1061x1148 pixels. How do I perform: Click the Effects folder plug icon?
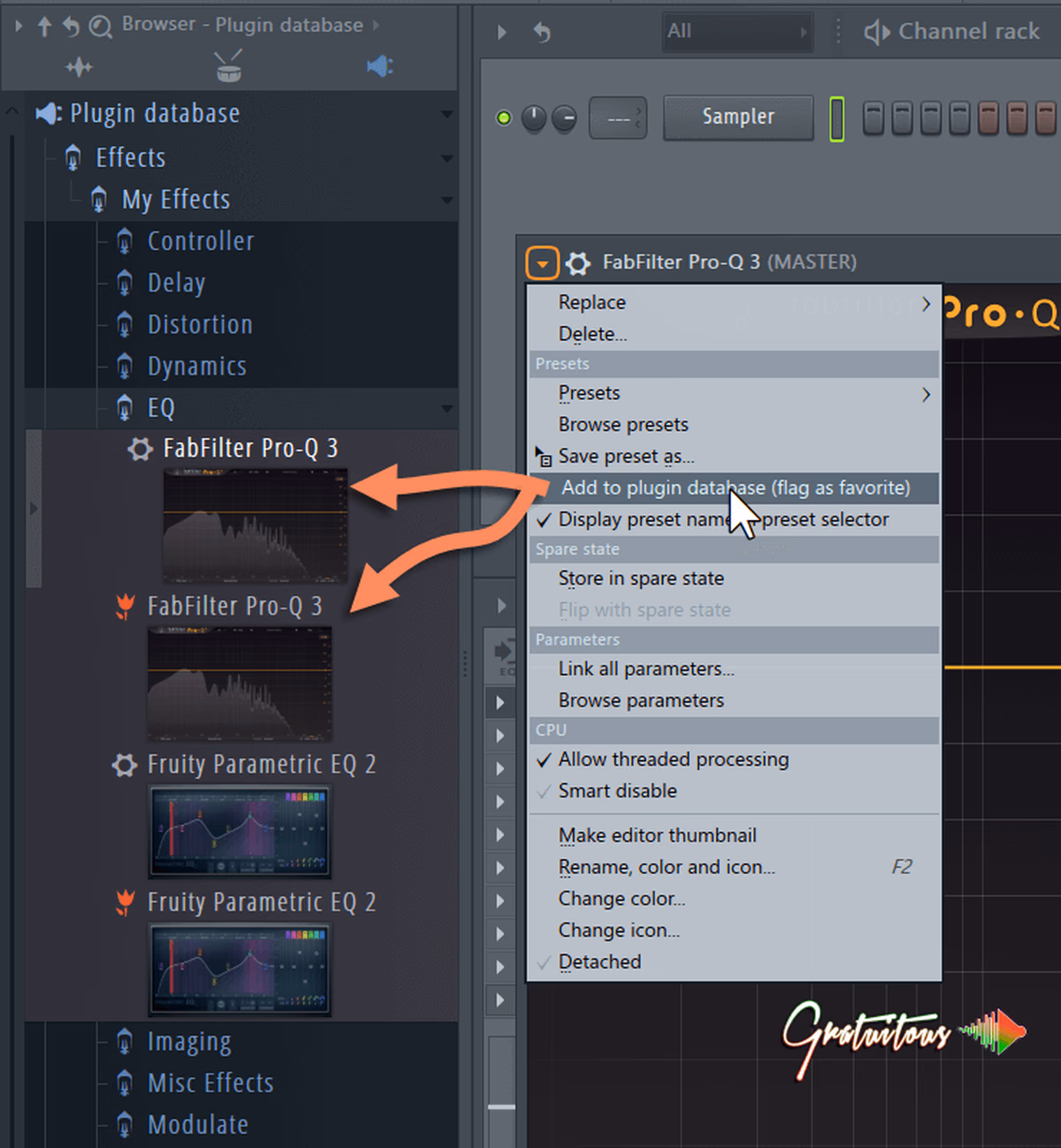[73, 158]
